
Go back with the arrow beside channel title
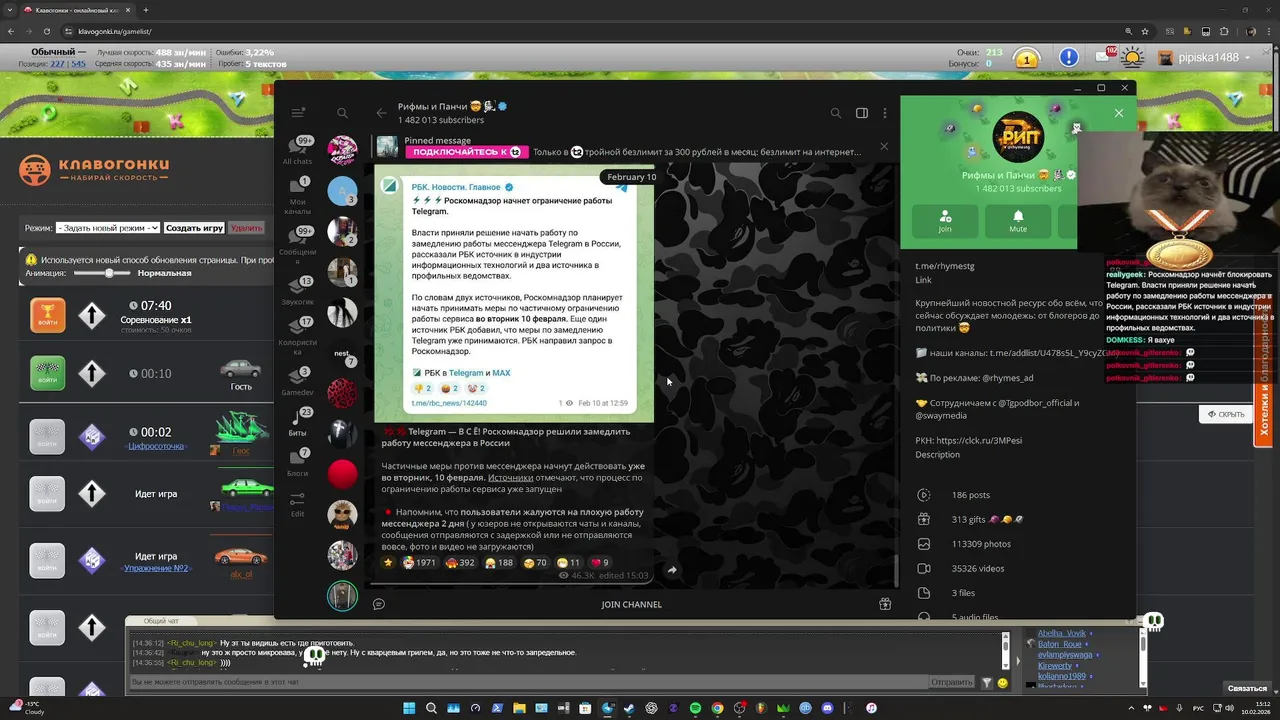[x=381, y=113]
